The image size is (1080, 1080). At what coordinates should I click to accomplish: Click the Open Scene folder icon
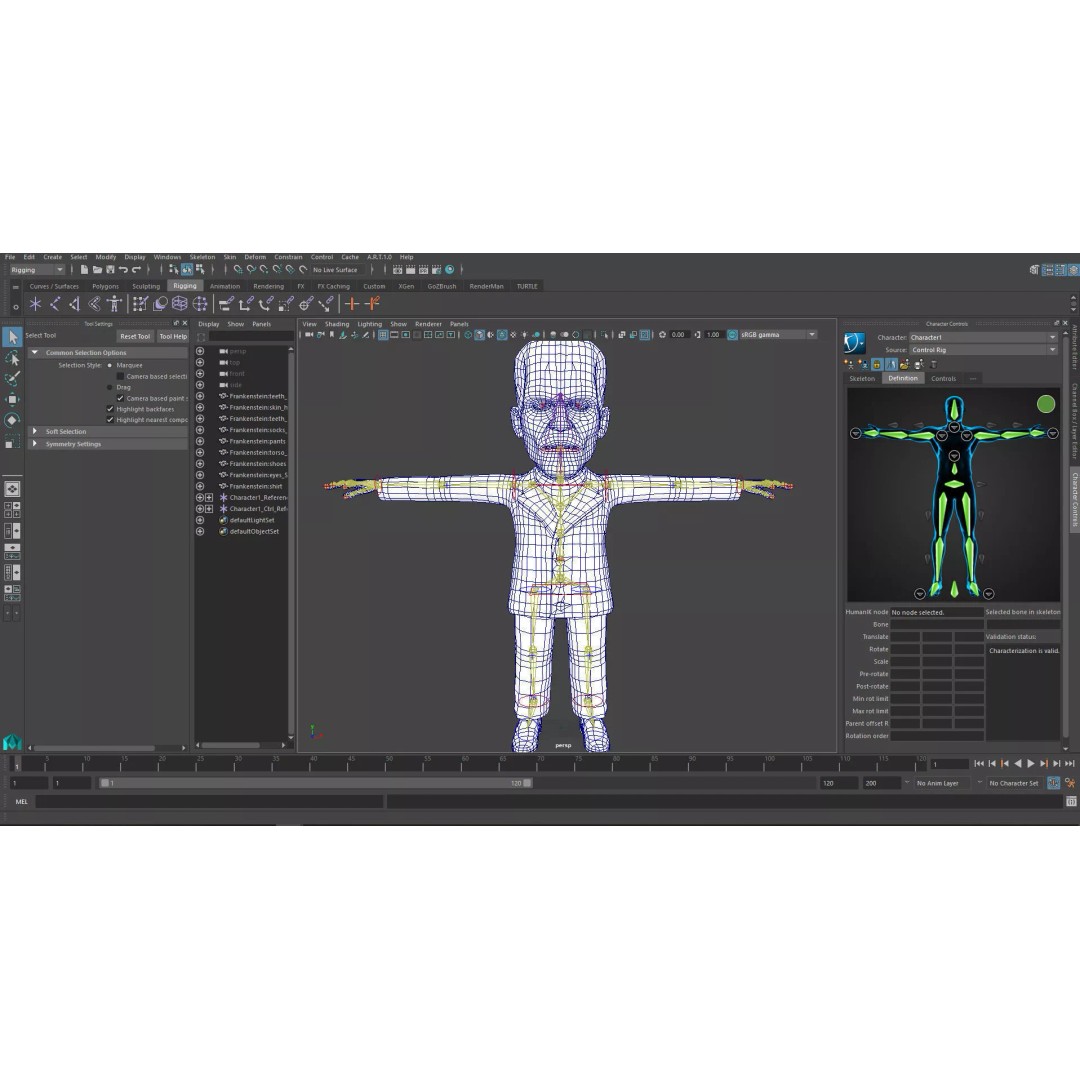97,269
